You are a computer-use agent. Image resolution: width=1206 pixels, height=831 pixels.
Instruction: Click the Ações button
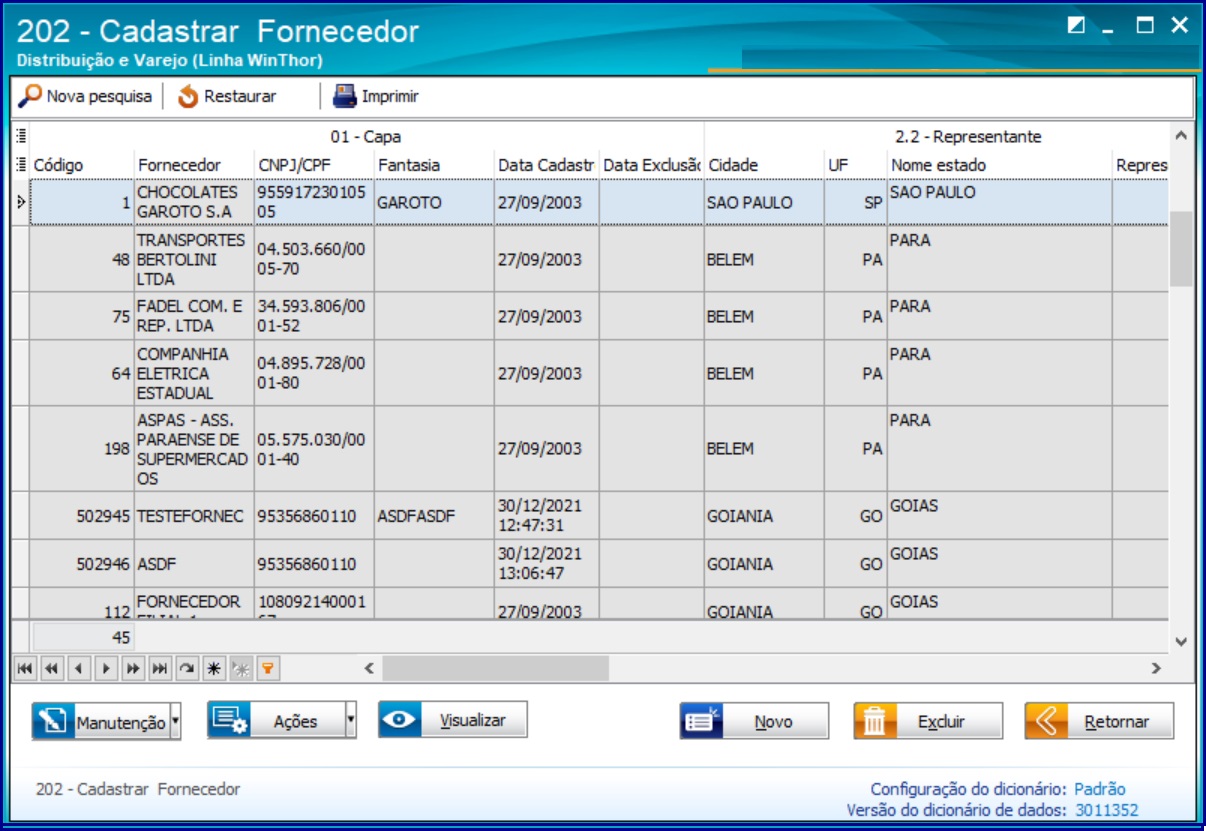(x=276, y=719)
